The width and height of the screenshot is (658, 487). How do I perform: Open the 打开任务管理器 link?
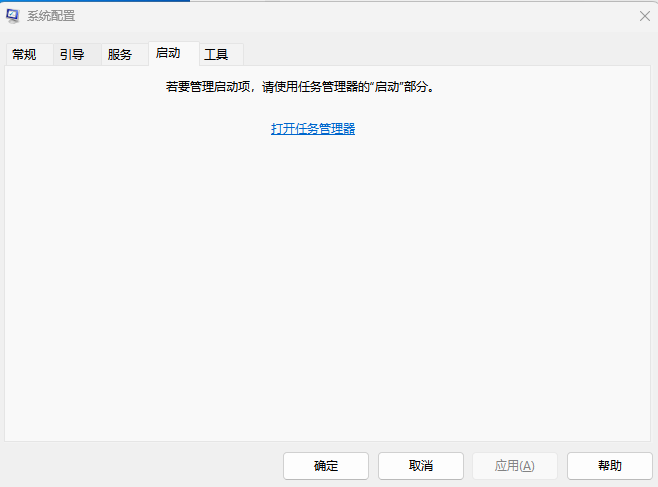coord(313,129)
